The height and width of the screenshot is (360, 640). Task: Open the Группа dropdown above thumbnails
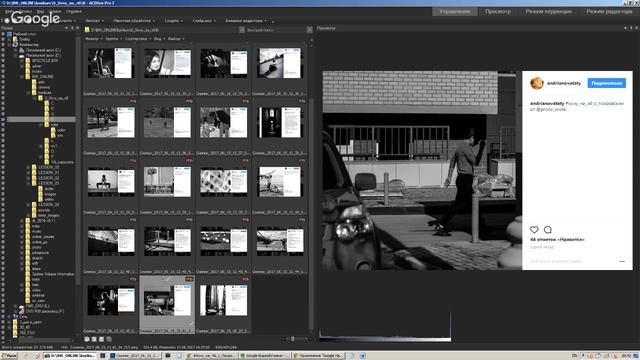(x=113, y=39)
